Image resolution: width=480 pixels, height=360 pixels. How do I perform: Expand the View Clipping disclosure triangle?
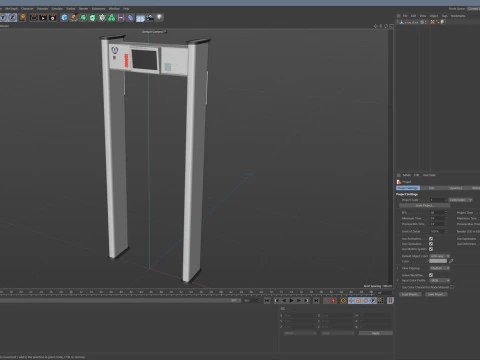tap(398, 268)
